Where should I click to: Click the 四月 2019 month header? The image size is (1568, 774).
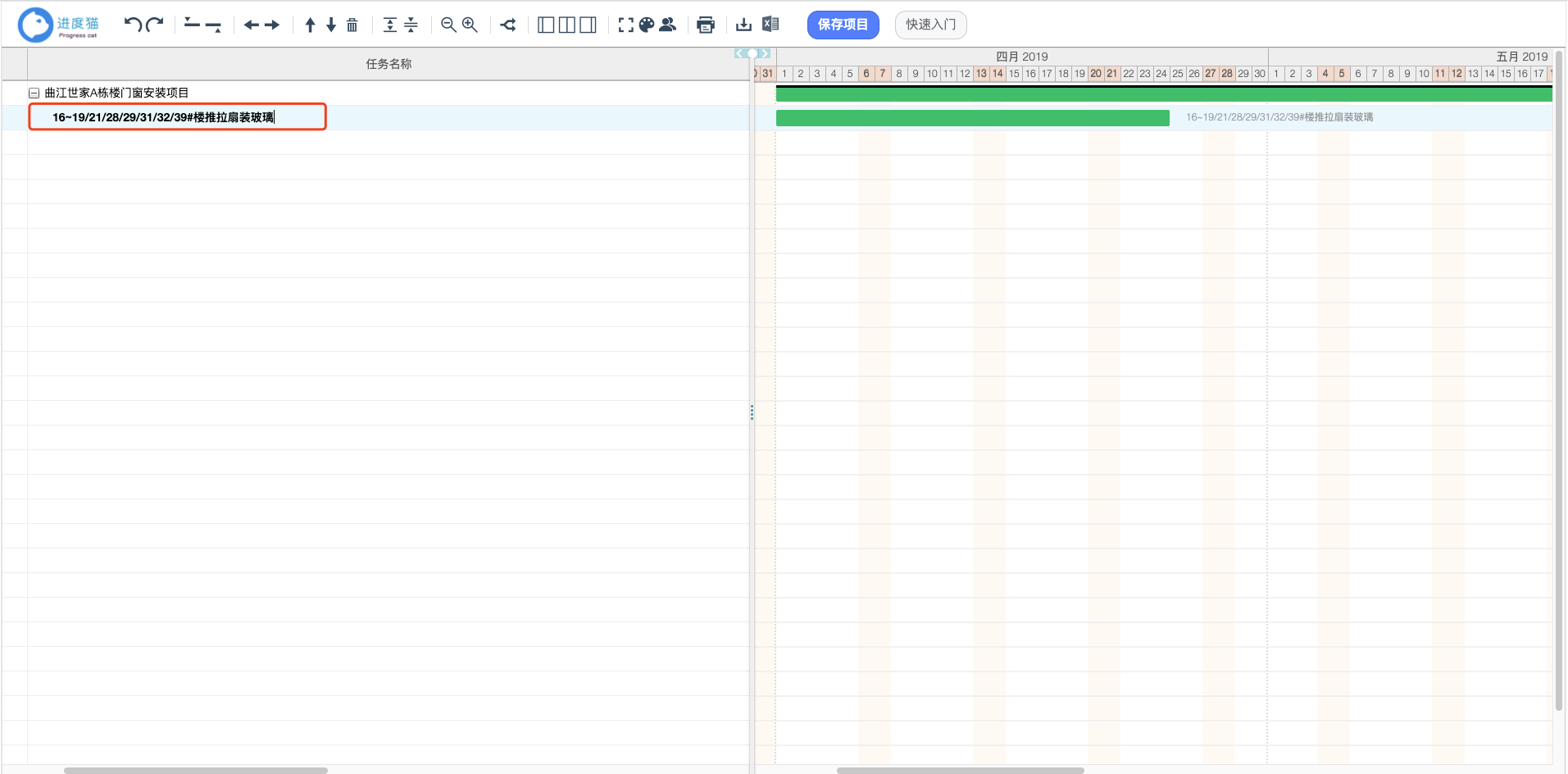[1021, 57]
